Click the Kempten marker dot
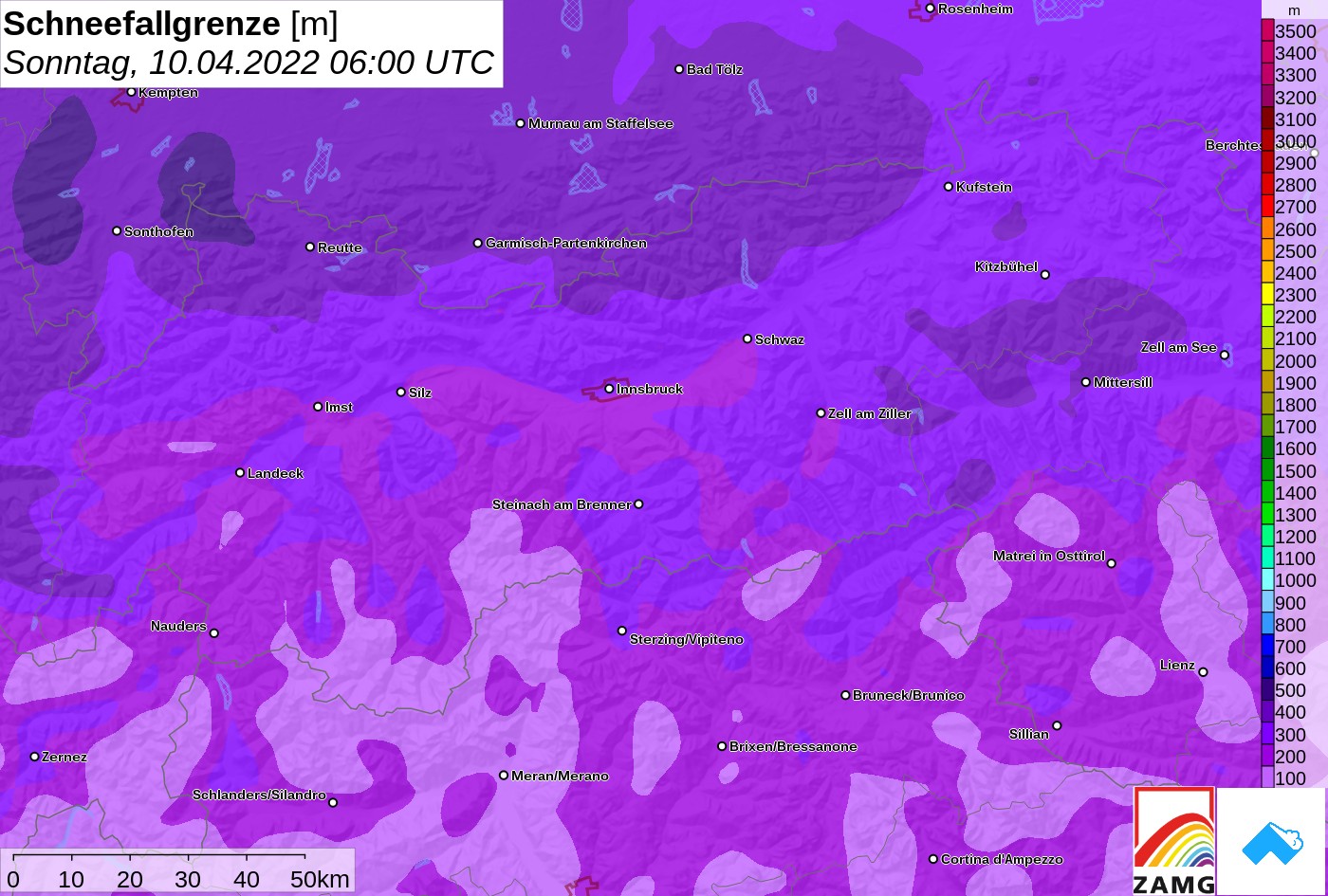Screen dimensions: 1328x896 pos(131,92)
